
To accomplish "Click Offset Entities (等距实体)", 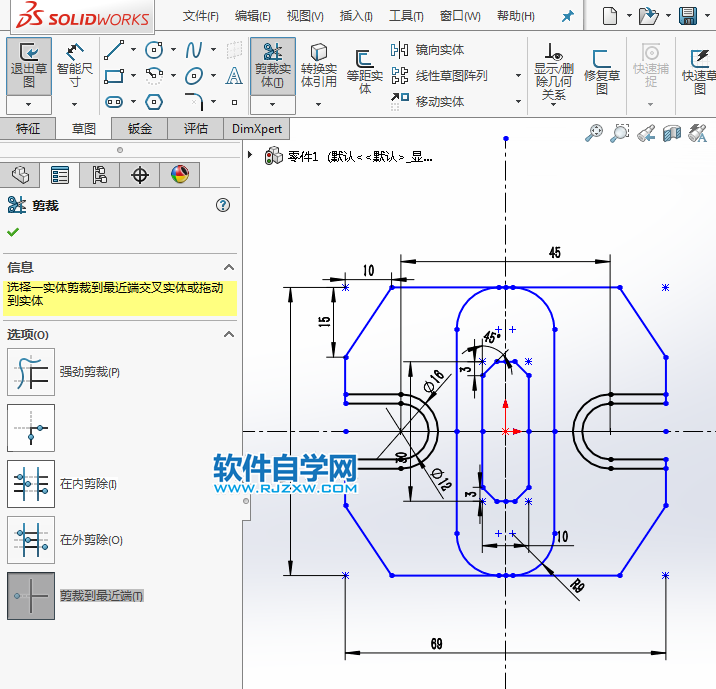I will tap(364, 72).
